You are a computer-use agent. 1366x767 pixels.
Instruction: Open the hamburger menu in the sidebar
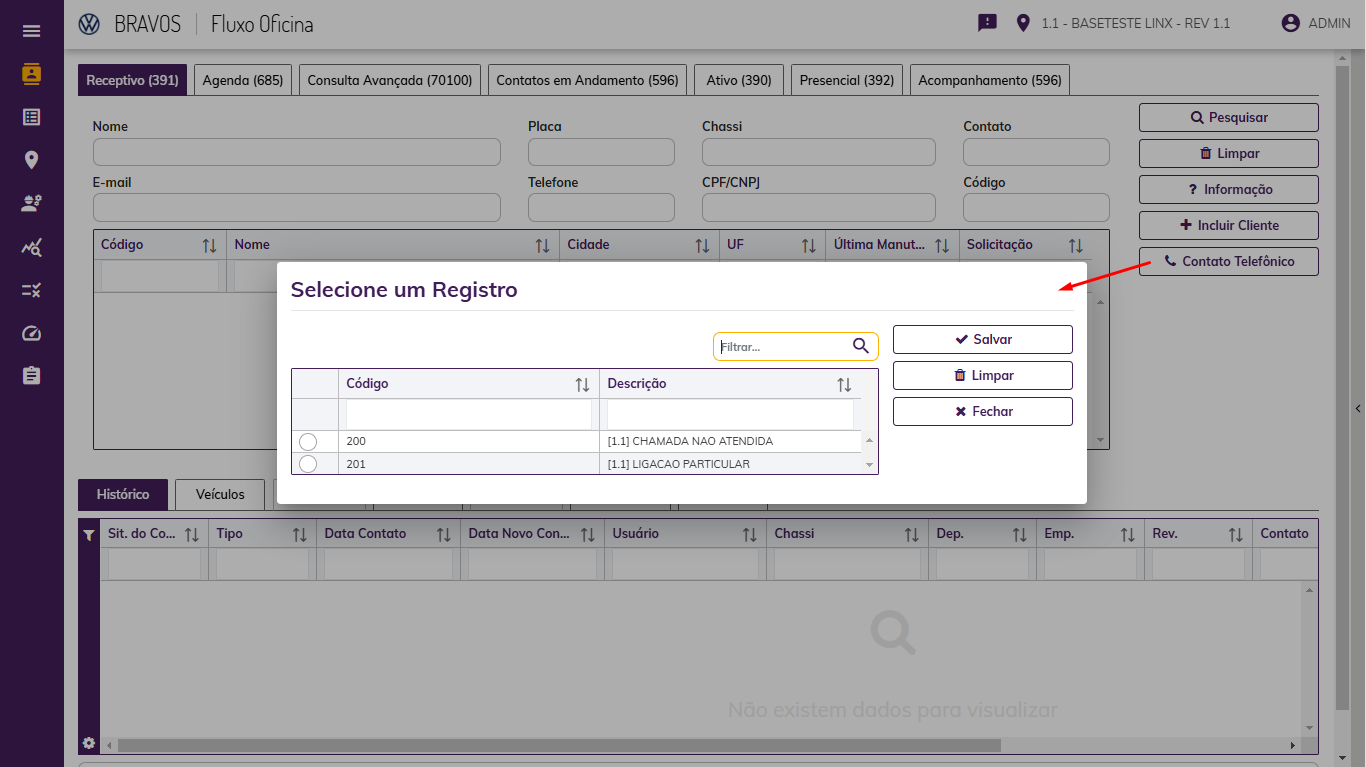pyautogui.click(x=31, y=31)
